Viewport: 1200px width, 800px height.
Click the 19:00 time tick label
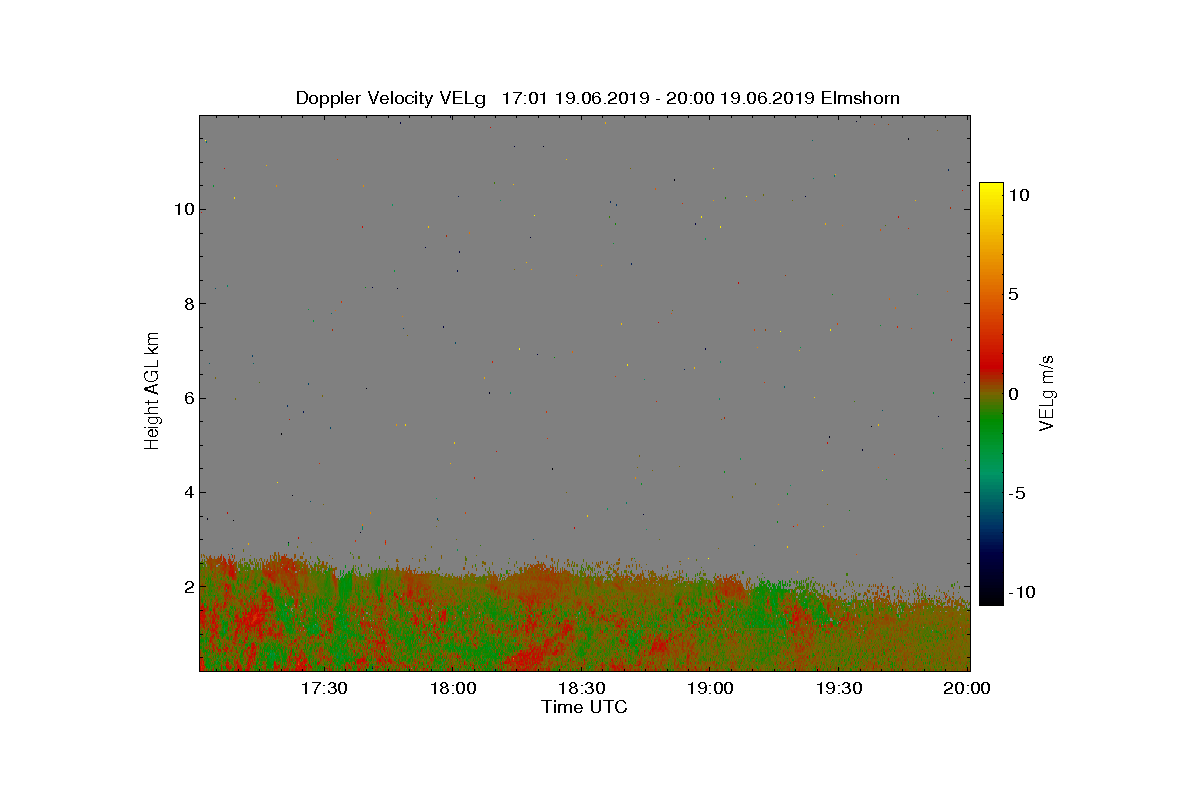[711, 688]
